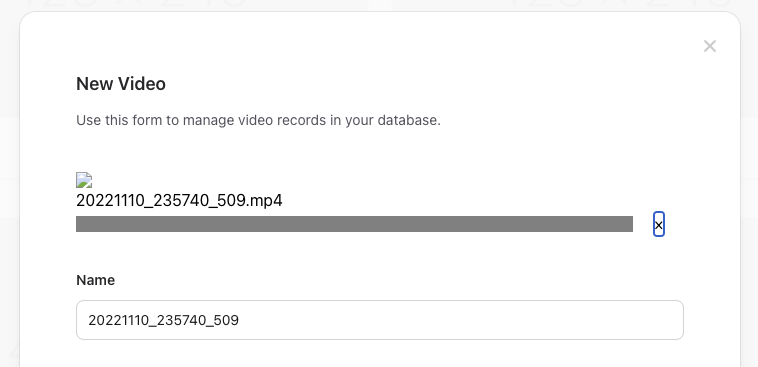
Task: Select the 20221110_235740_509.mp4 file name
Action: [179, 200]
